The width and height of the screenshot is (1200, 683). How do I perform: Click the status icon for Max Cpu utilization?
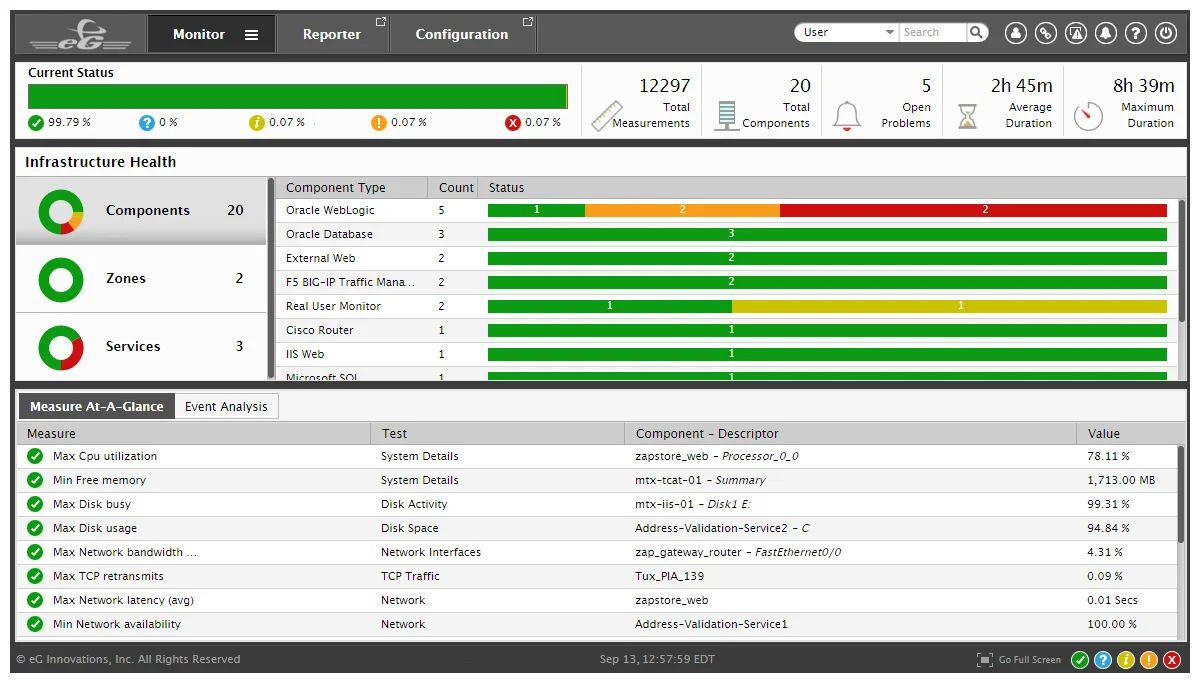[x=35, y=456]
